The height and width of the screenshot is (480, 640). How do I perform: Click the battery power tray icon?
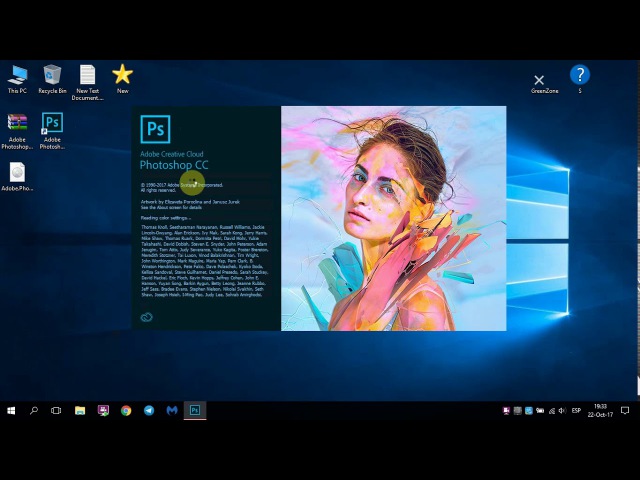pyautogui.click(x=540, y=411)
